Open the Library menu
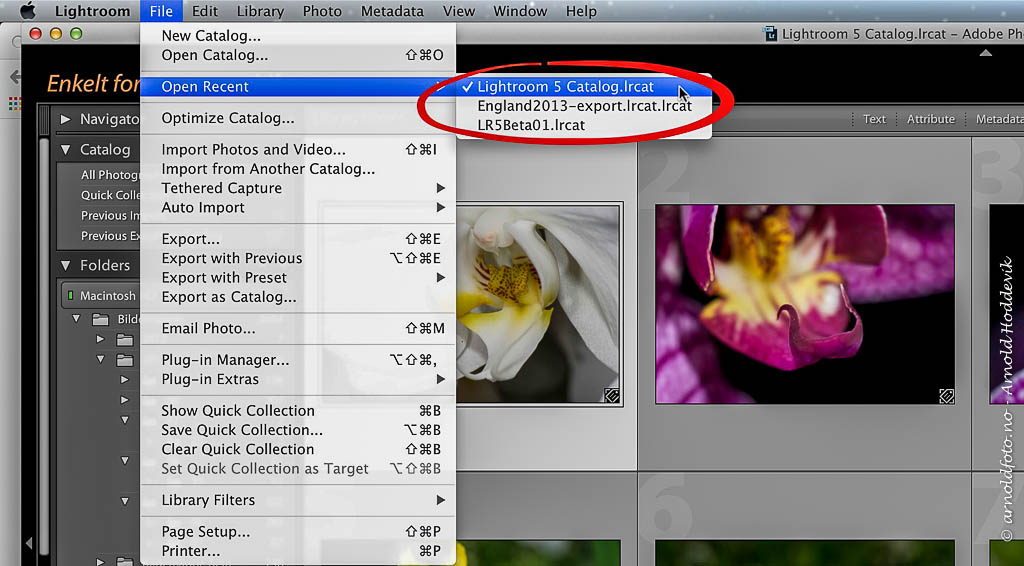The width and height of the screenshot is (1024, 566). tap(260, 11)
